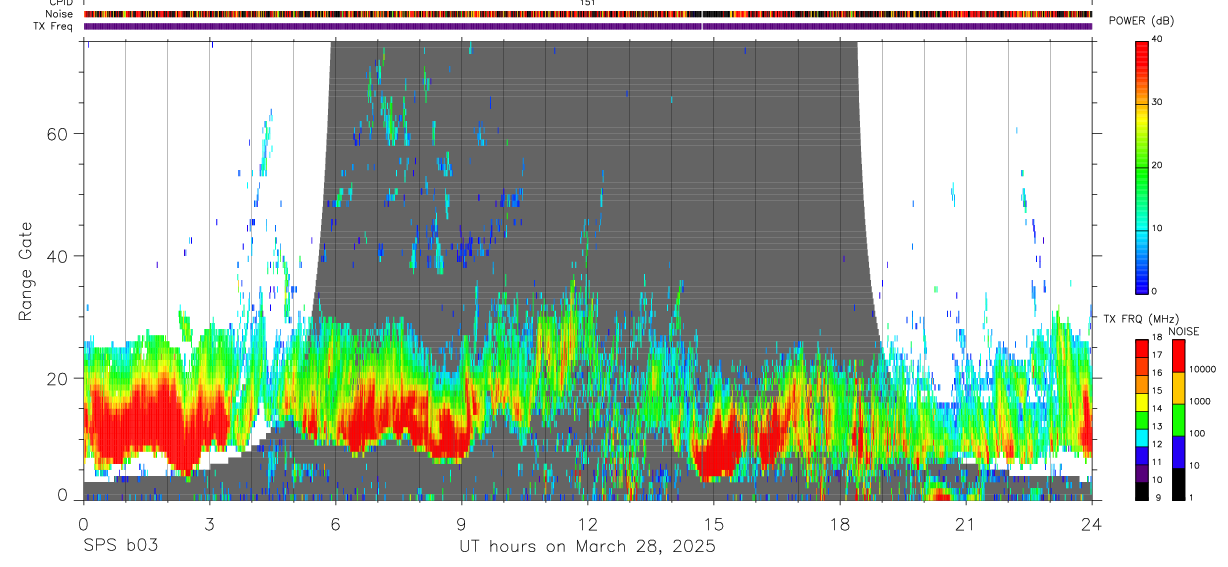1228x567 pixels.
Task: Select the hour 21 tick on time axis
Action: click(x=966, y=523)
